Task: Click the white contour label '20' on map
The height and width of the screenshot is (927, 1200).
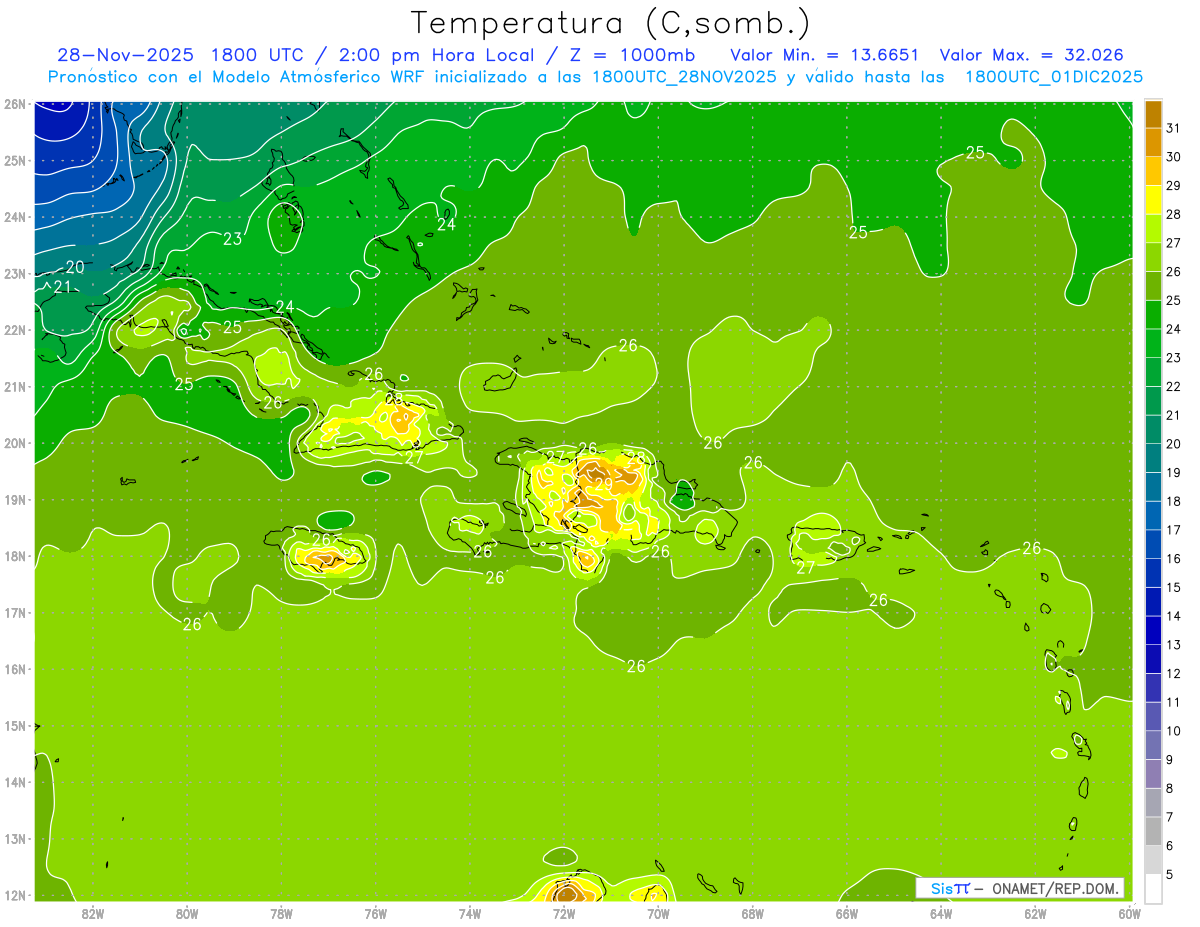Action: tap(75, 267)
